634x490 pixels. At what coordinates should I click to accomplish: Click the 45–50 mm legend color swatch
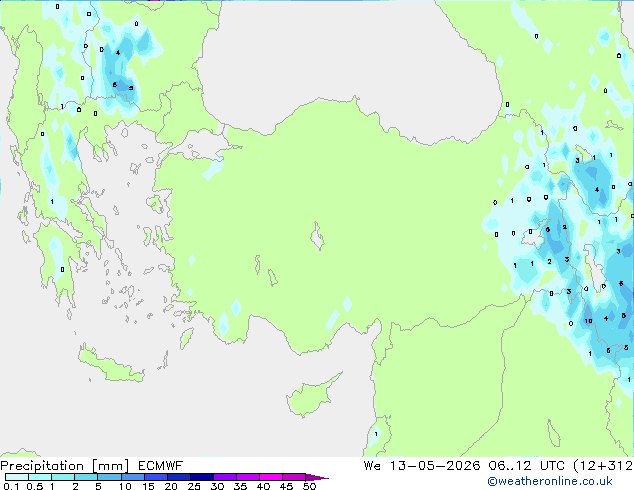point(294,477)
